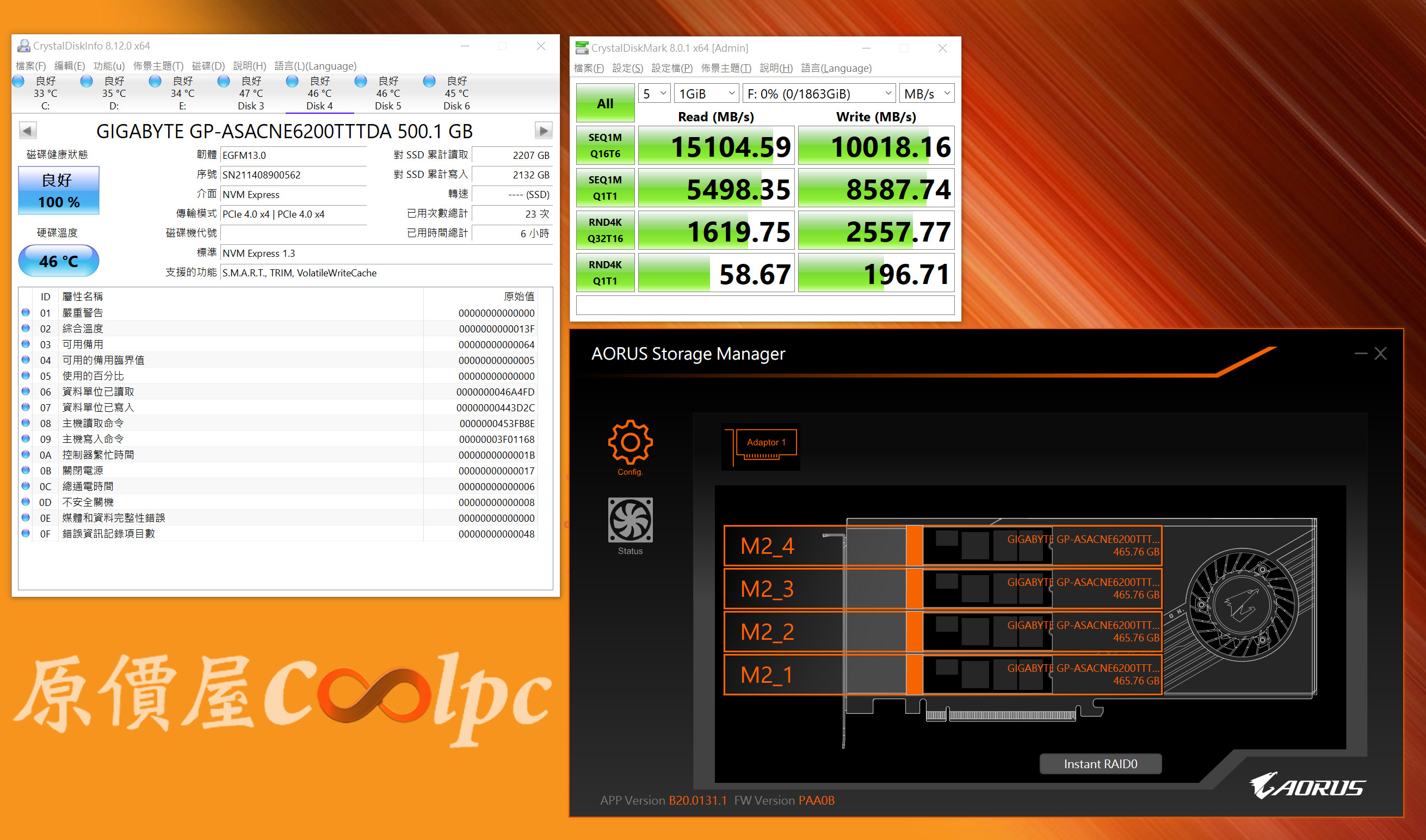This screenshot has height=840, width=1426.
Task: Click the CrystalDiskMark title bar app icon
Action: 582,47
